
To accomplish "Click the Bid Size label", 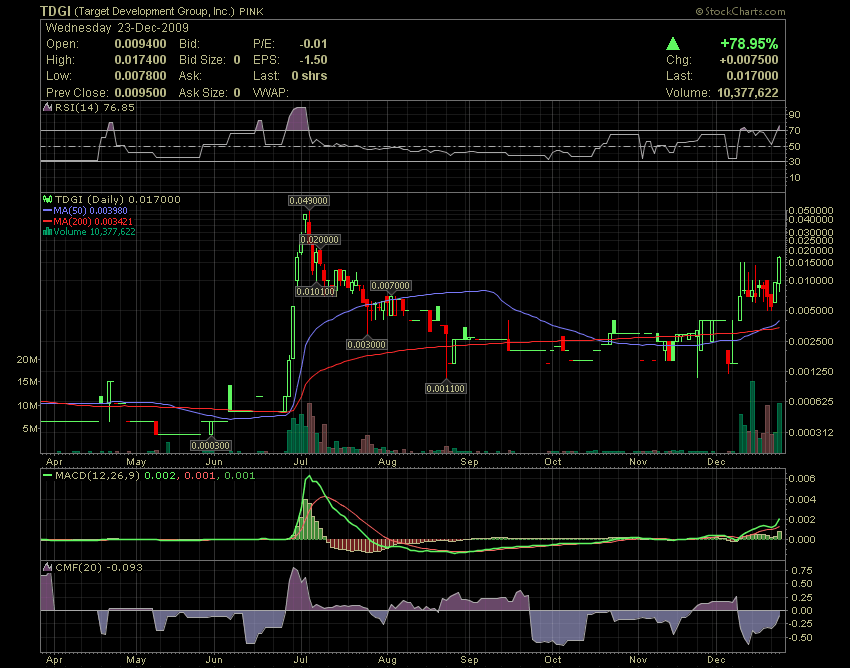I will (x=202, y=60).
